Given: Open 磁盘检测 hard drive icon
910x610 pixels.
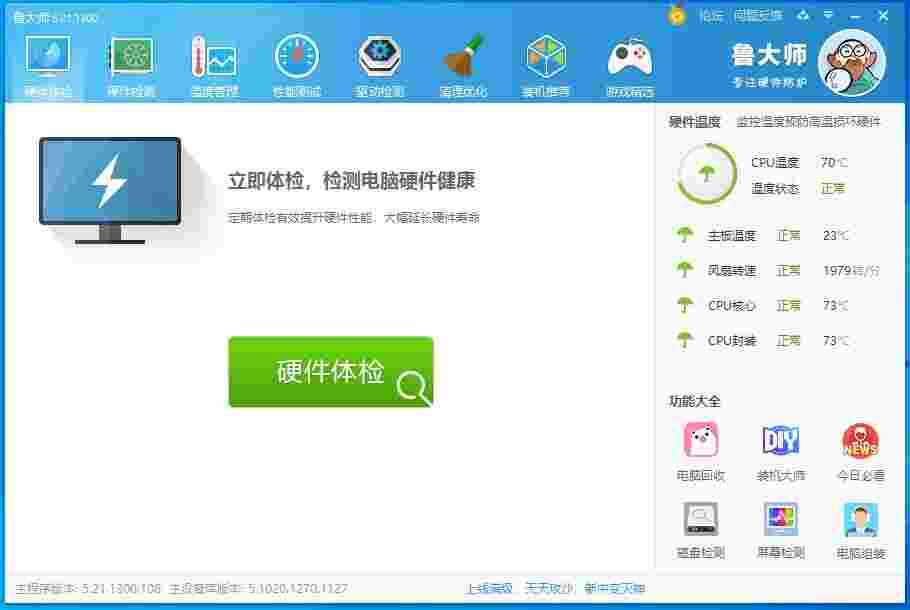Looking at the screenshot, I should 701,518.
